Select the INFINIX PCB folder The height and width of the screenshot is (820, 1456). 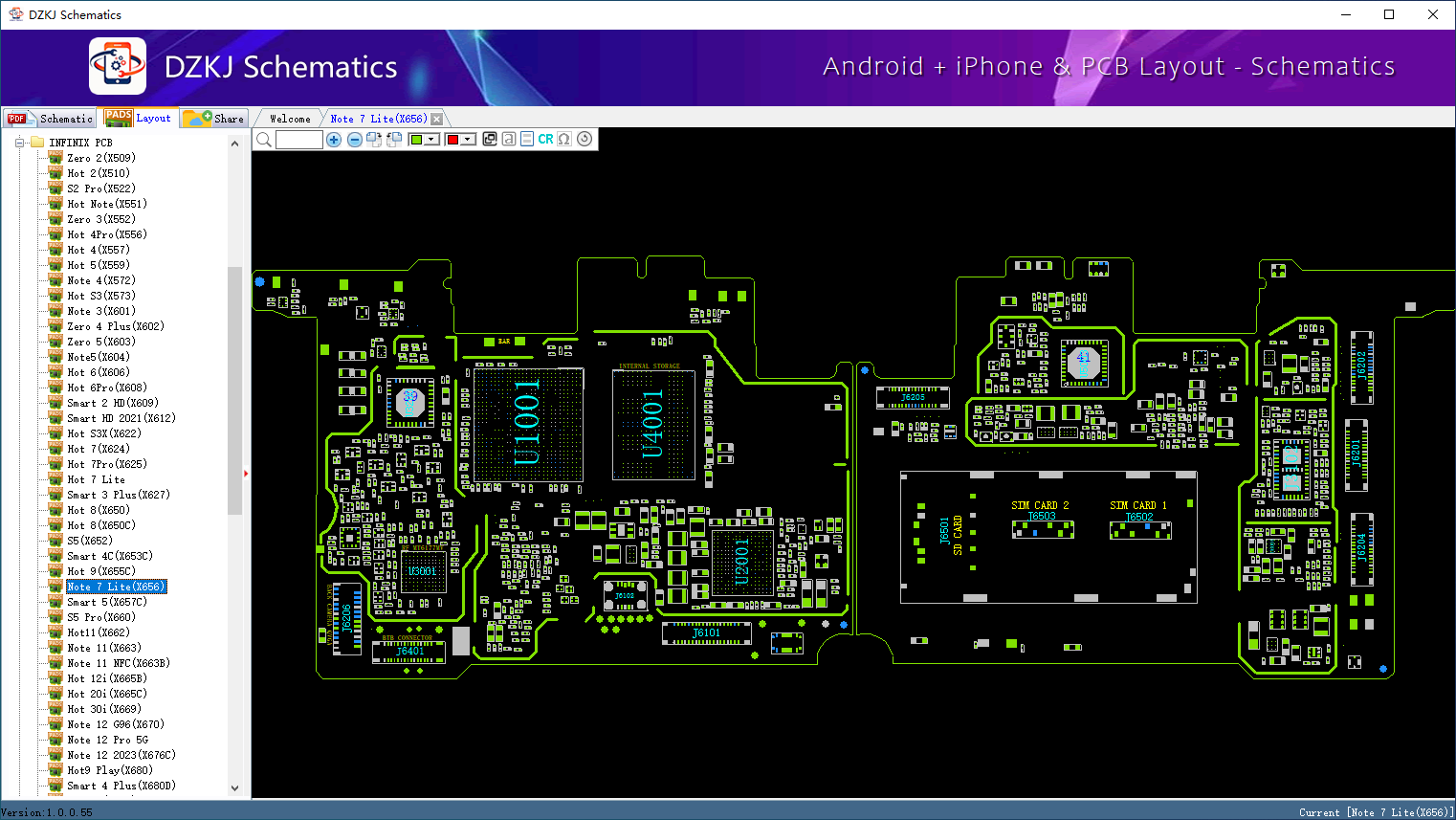[80, 143]
